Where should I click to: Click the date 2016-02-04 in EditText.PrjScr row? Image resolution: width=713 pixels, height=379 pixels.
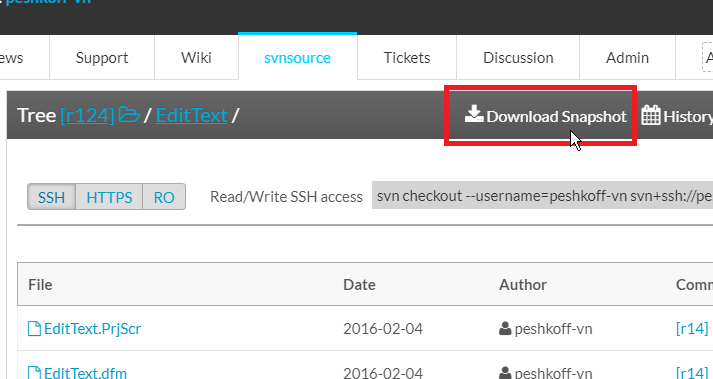[383, 328]
